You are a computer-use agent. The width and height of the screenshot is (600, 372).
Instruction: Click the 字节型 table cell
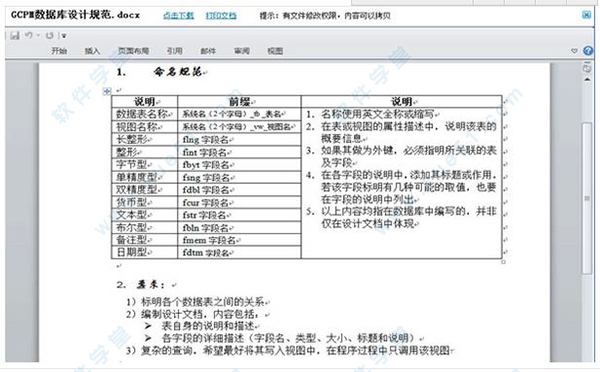[x=145, y=165]
